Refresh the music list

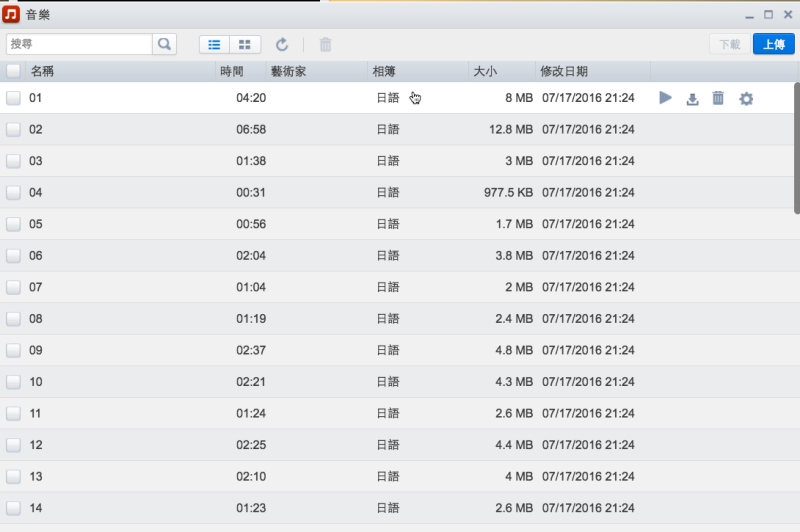tap(282, 44)
